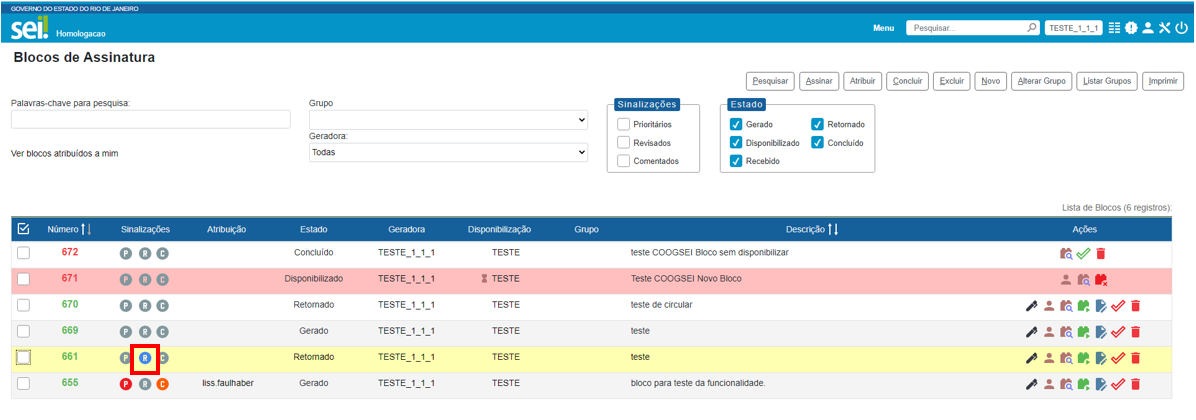The height and width of the screenshot is (420, 1196).
Task: Open the power/logout icon in the header
Action: point(1181,28)
